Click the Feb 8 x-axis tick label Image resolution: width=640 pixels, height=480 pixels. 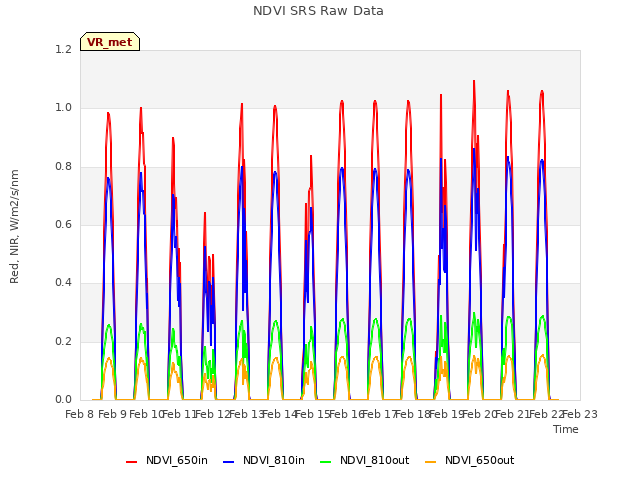pyautogui.click(x=80, y=414)
